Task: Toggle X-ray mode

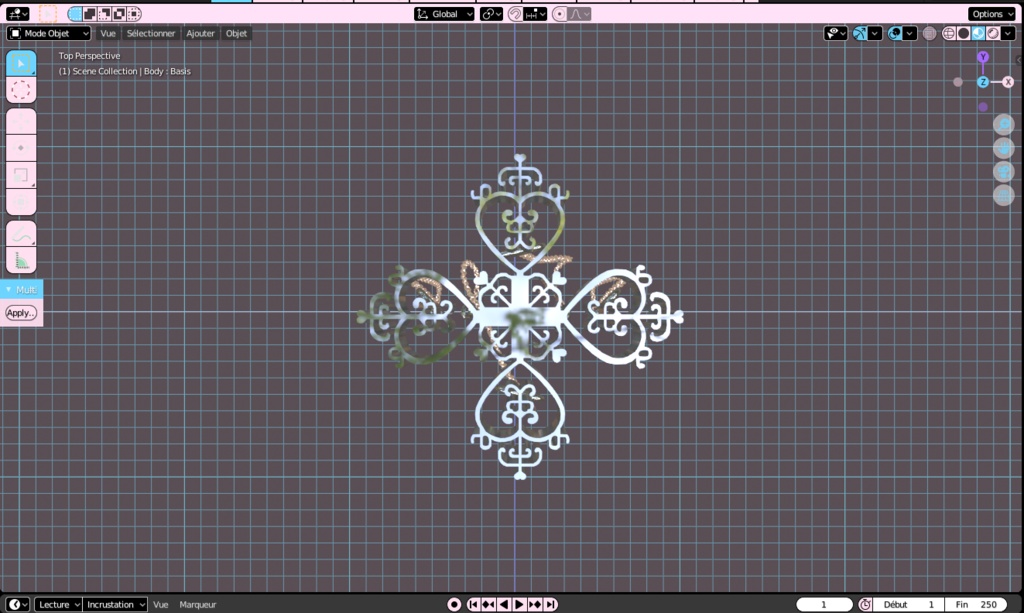Action: pyautogui.click(x=929, y=33)
